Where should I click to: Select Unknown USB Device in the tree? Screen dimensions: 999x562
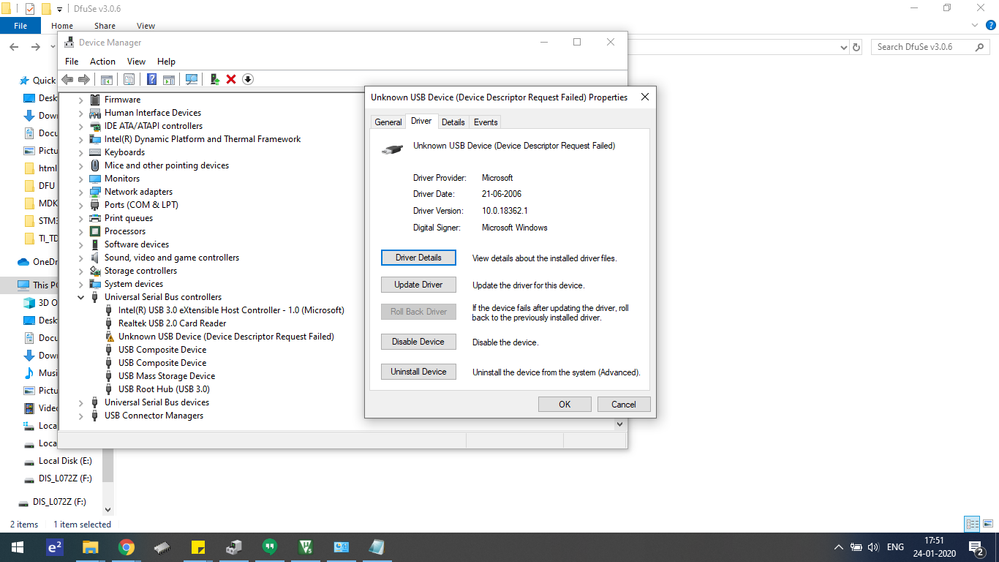[226, 336]
